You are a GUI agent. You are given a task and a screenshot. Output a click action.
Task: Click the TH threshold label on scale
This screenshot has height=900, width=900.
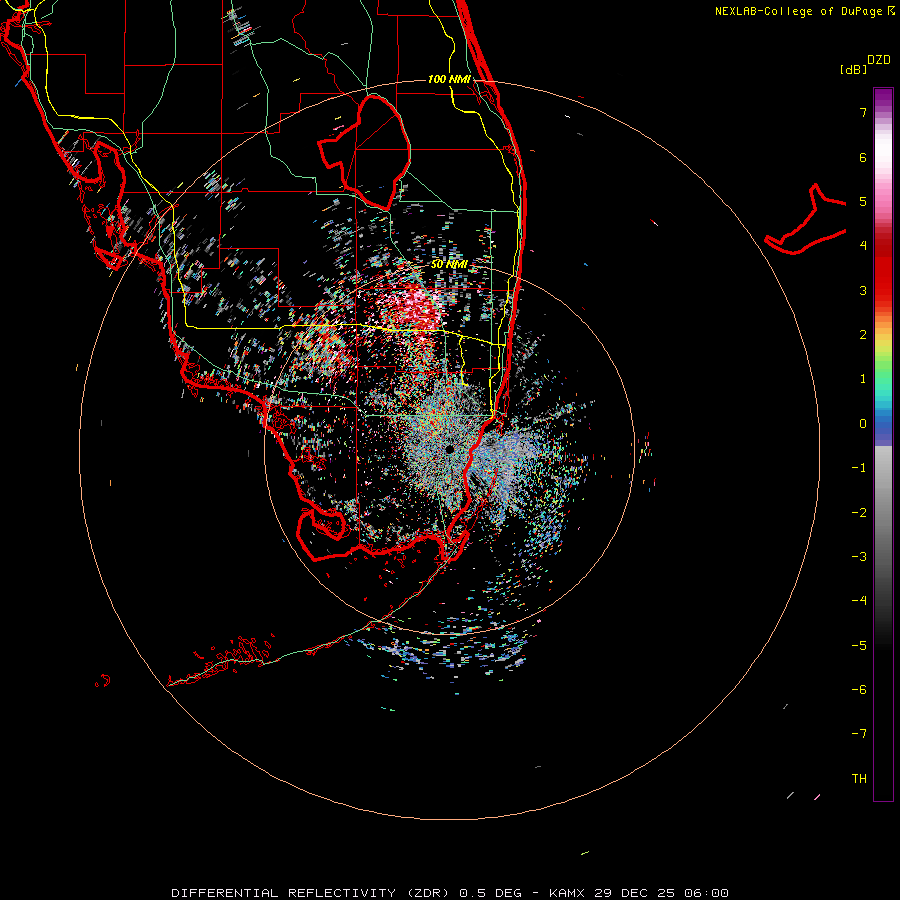pyautogui.click(x=859, y=778)
